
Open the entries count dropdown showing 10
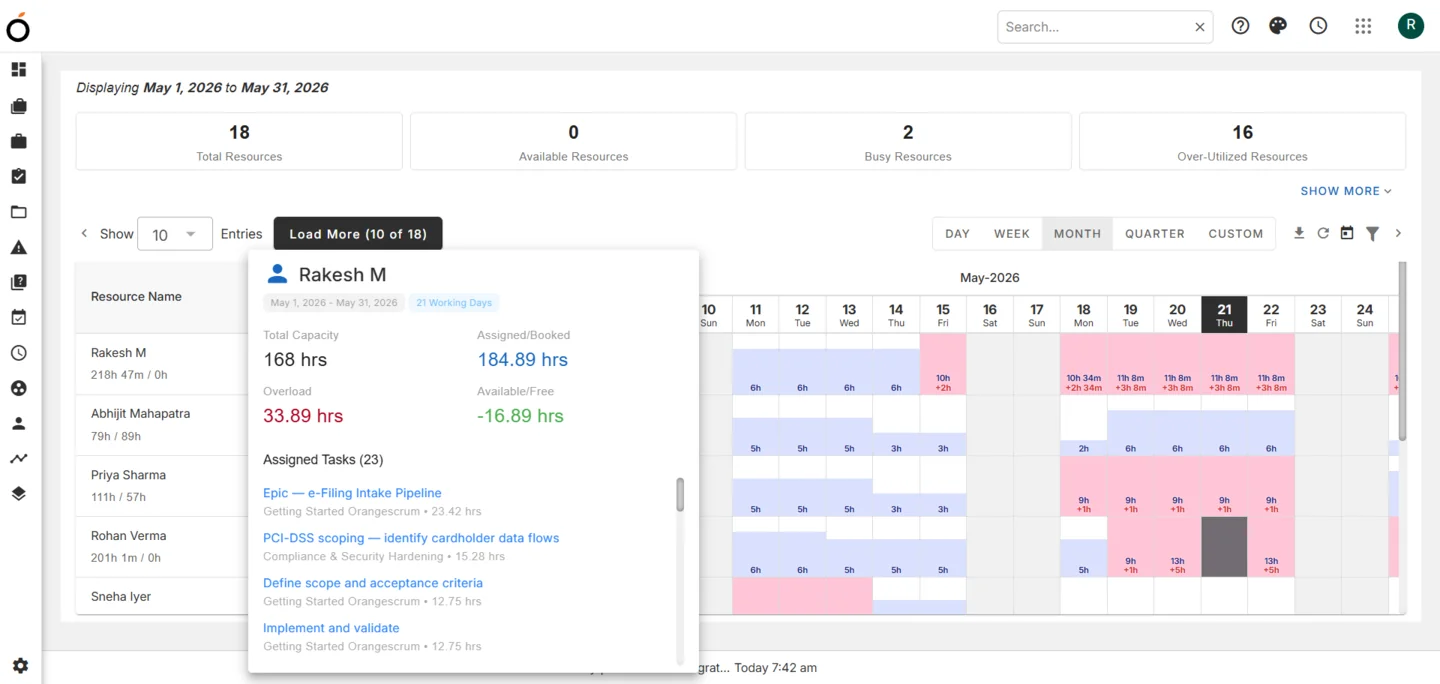[175, 234]
